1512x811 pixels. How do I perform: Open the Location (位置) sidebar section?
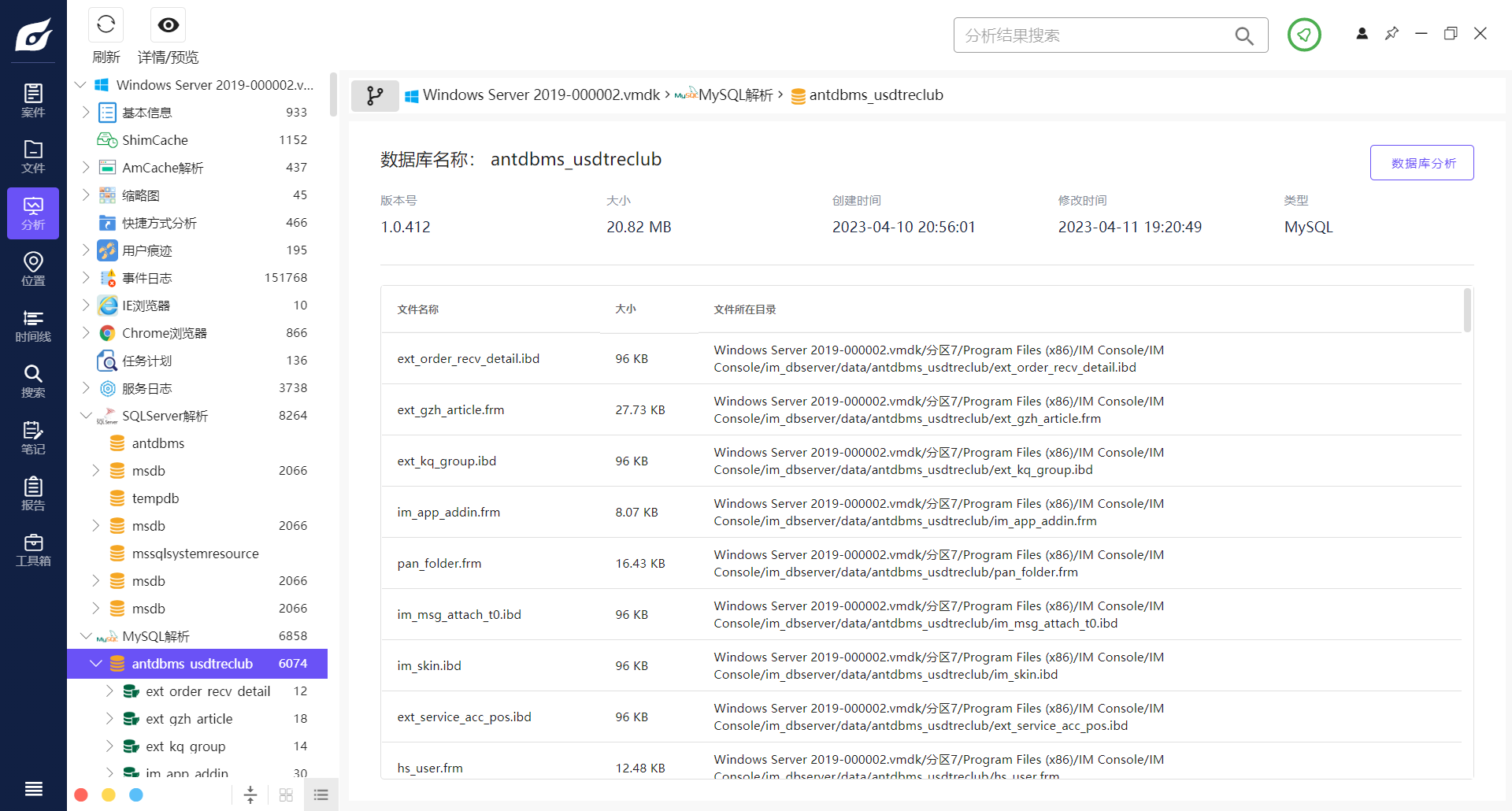click(33, 269)
